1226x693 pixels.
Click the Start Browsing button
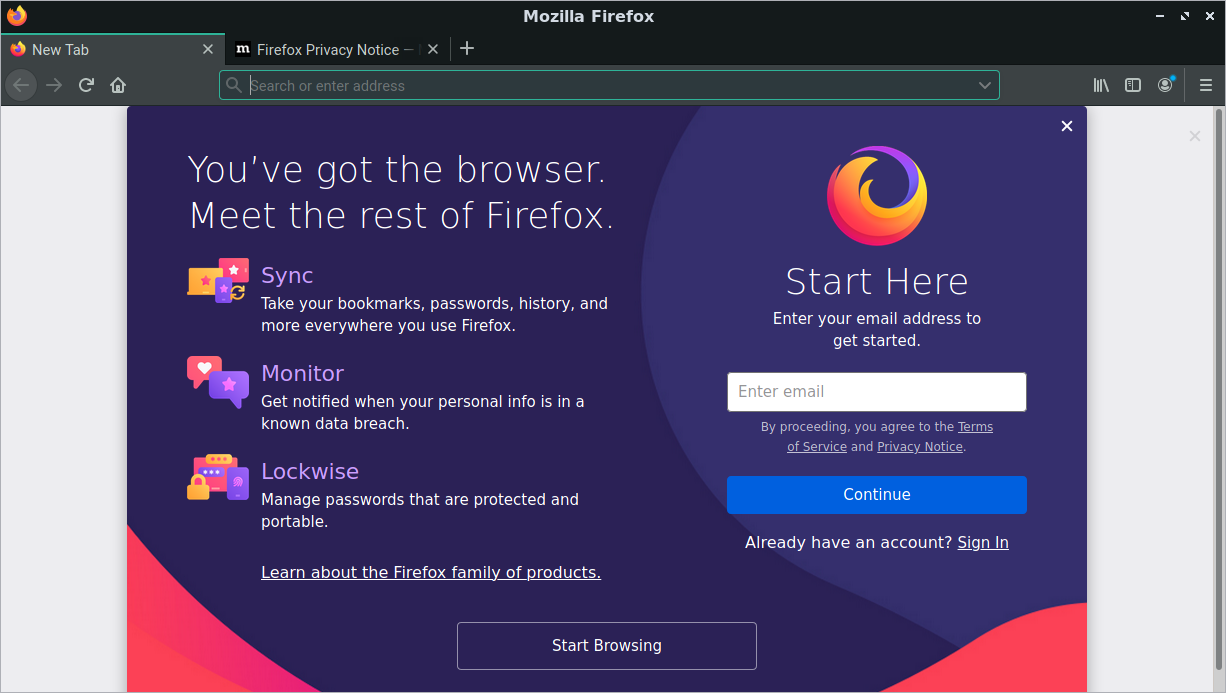coord(607,645)
